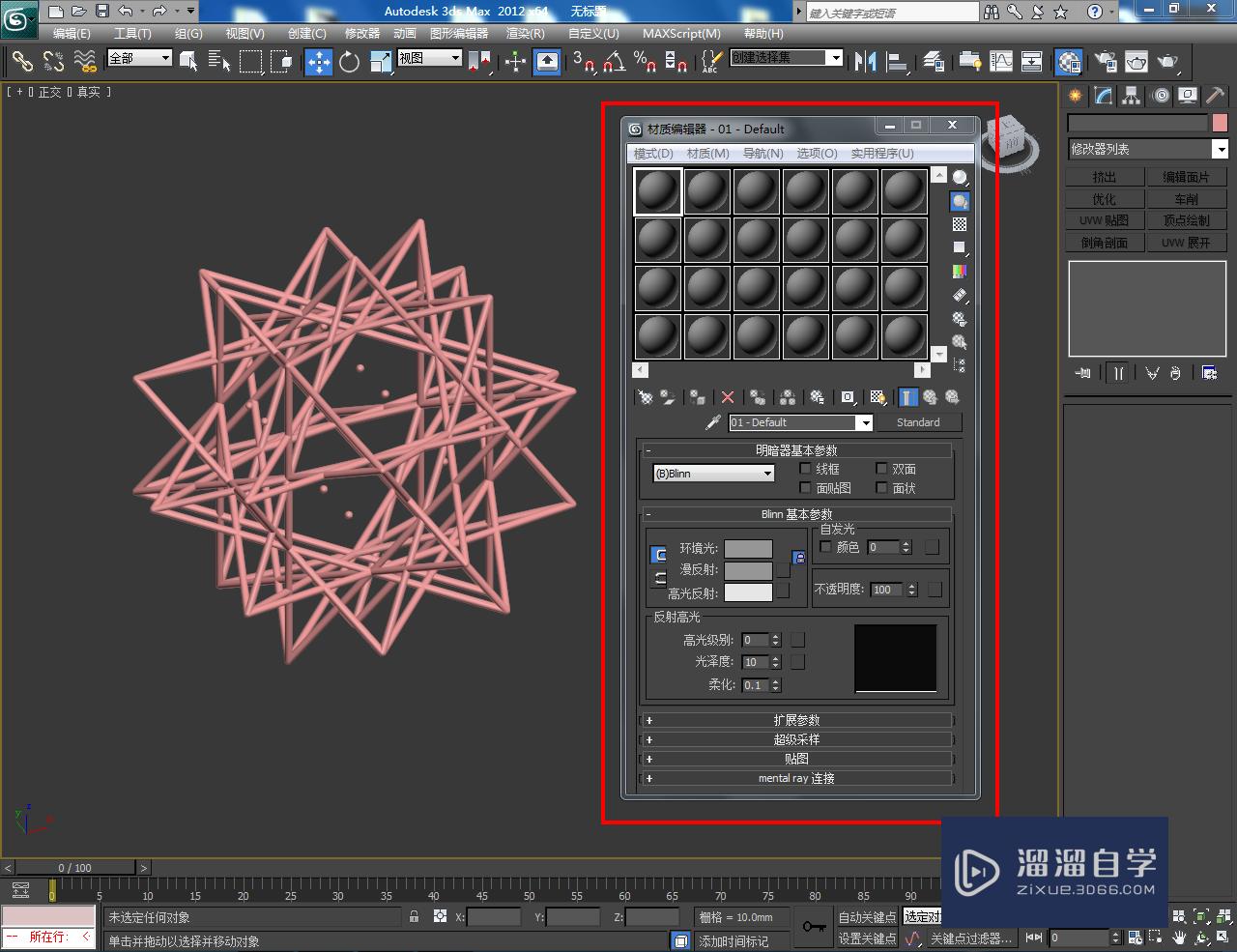Open the 修改器列表 modifier list dropdown

(1147, 149)
